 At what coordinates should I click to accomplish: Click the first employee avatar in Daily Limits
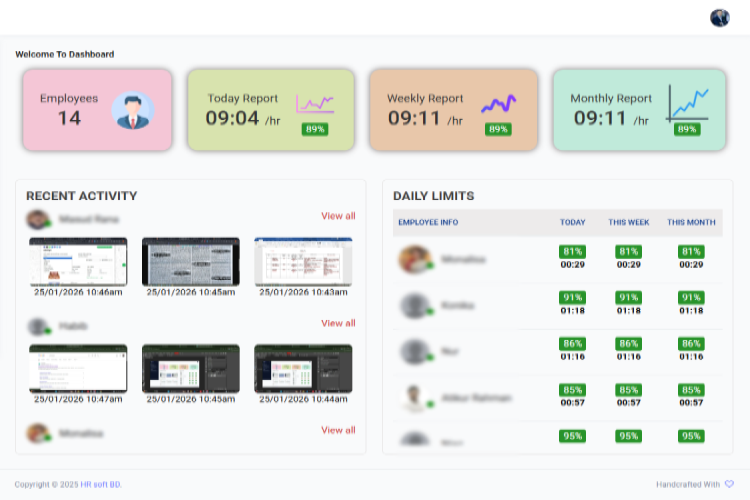pos(414,260)
